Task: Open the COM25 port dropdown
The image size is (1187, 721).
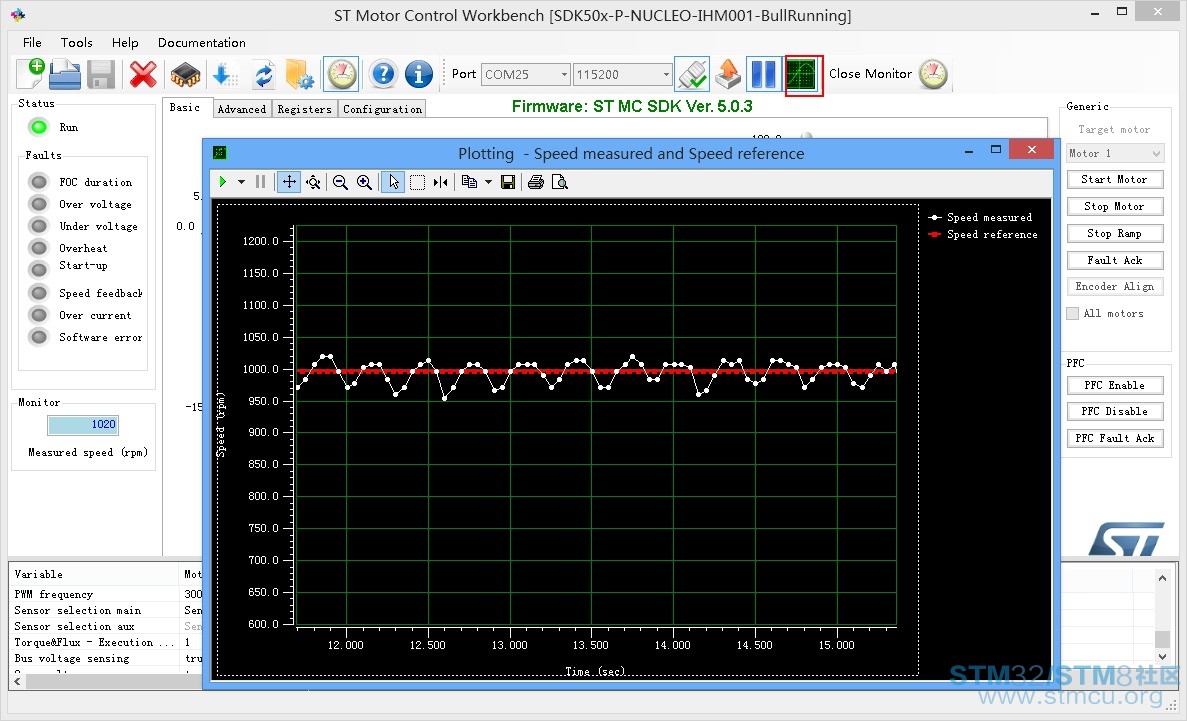Action: [x=564, y=74]
